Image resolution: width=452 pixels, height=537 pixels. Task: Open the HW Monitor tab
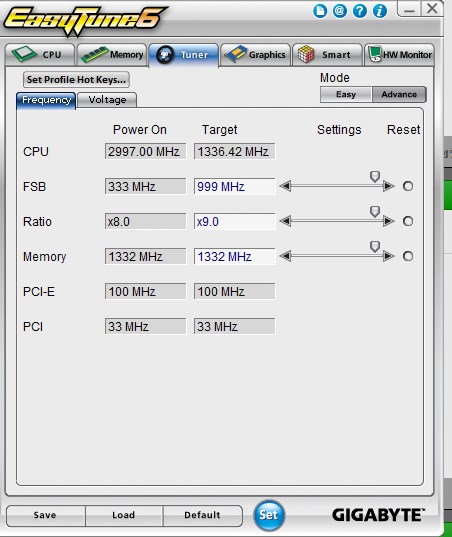coord(400,55)
